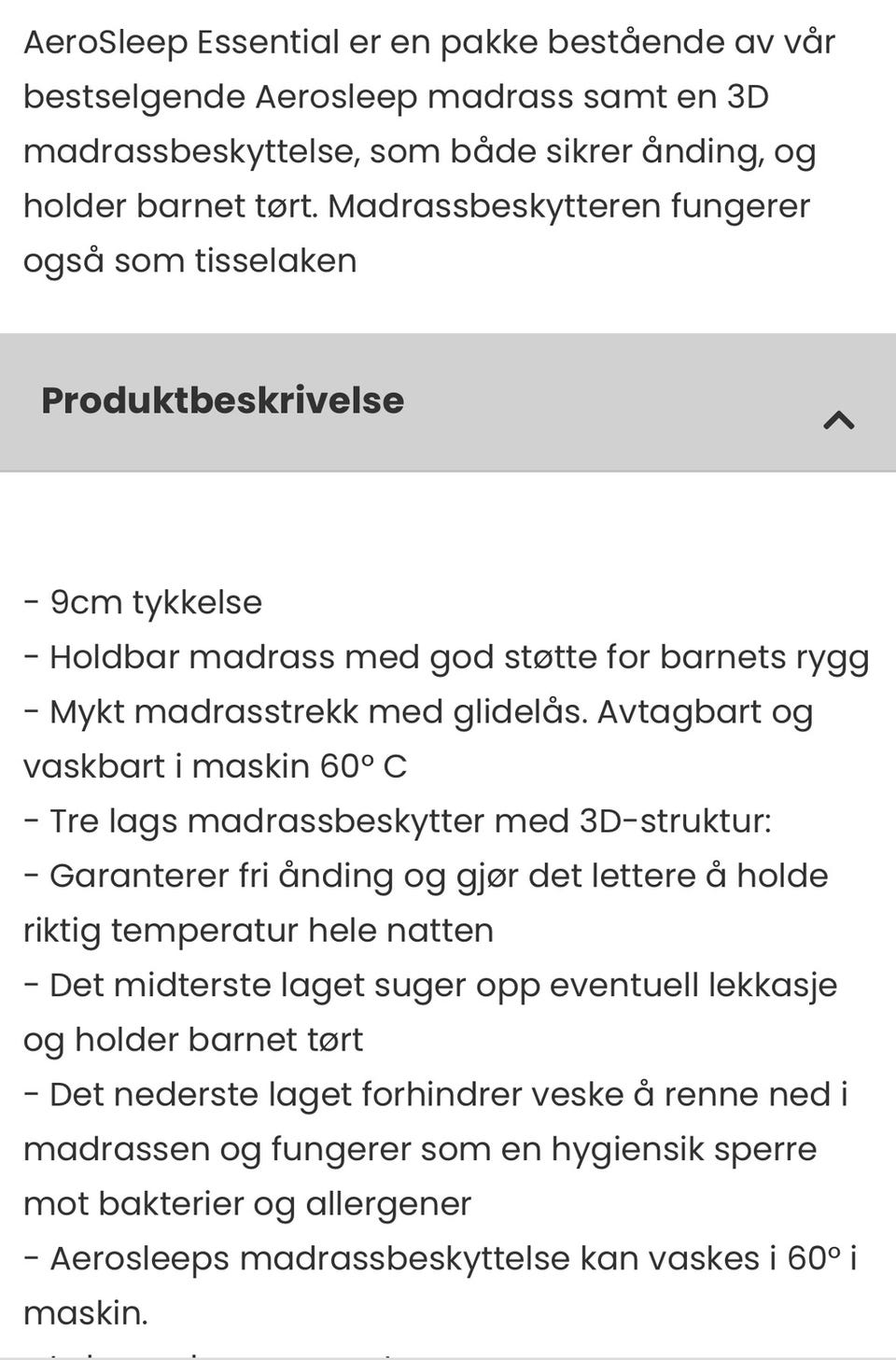Click the line 'mot bakterier og allergener'
Viewport: 896px width, 1360px height.
pyautogui.click(x=247, y=1204)
